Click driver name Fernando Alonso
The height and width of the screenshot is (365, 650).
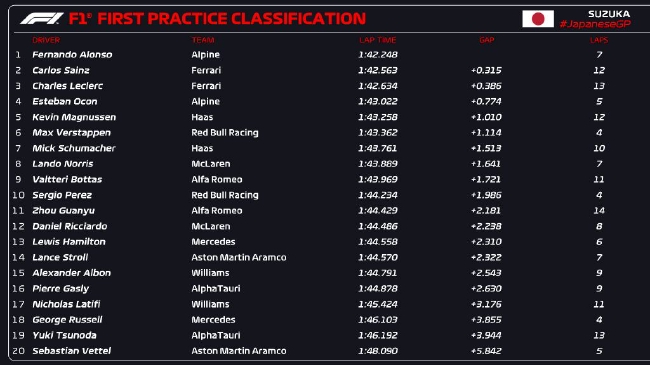click(x=72, y=55)
